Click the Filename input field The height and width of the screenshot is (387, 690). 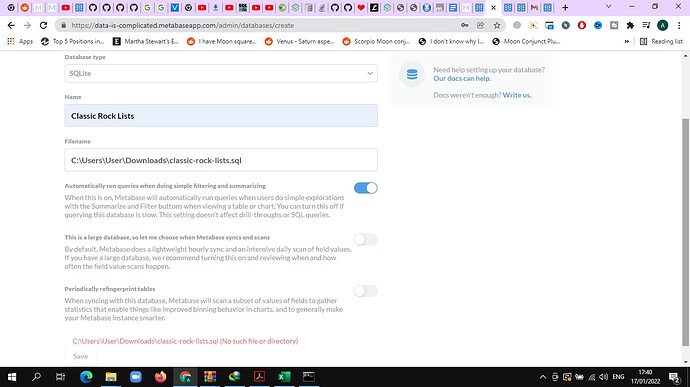tap(221, 160)
